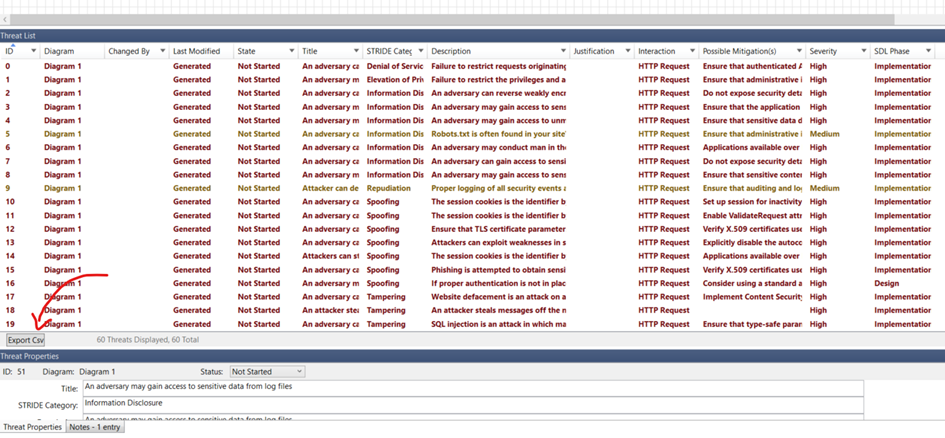
Task: Open the Interaction column filter arrow
Action: point(691,51)
